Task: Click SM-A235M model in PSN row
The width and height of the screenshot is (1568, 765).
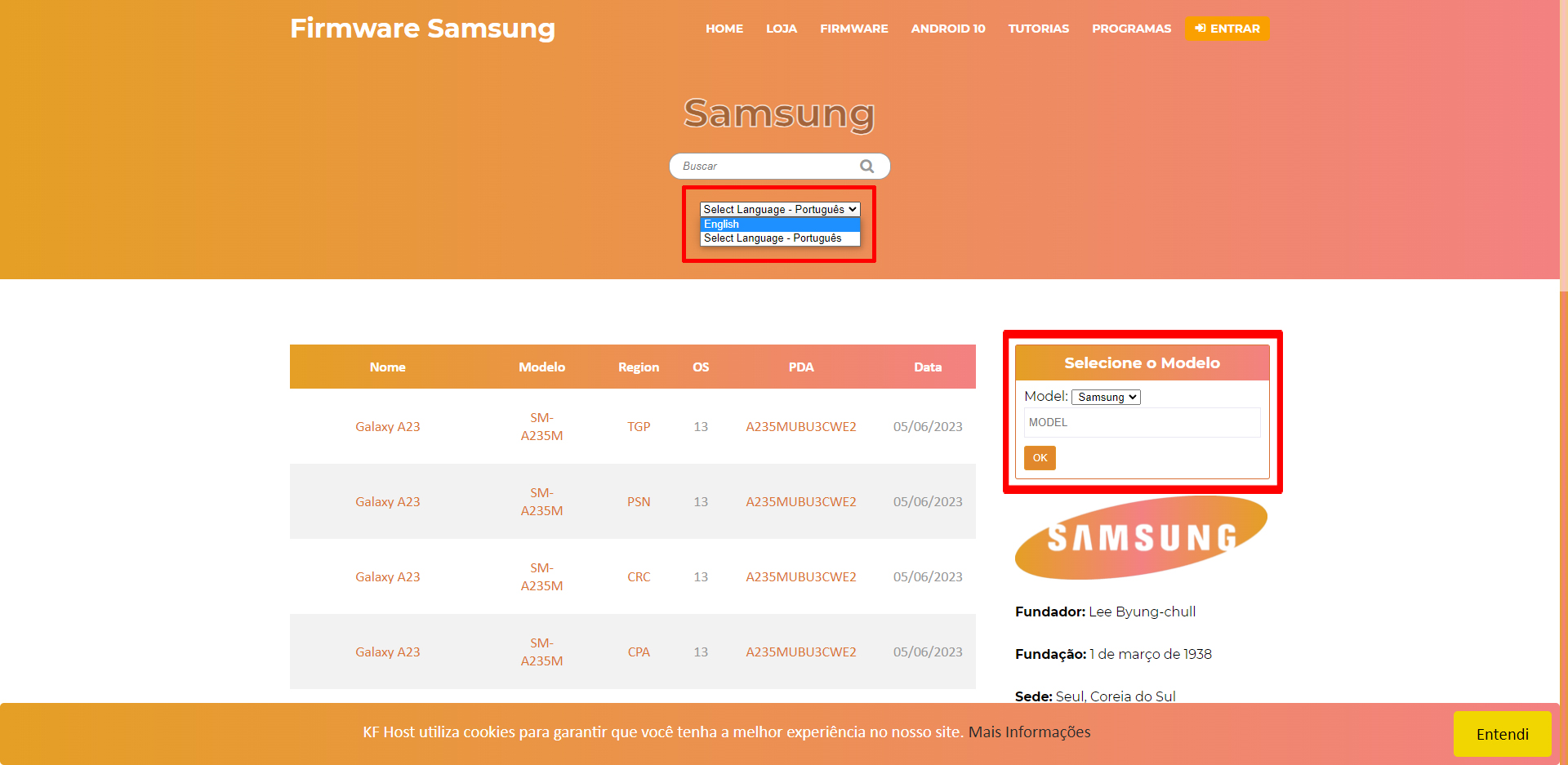Action: [x=541, y=502]
